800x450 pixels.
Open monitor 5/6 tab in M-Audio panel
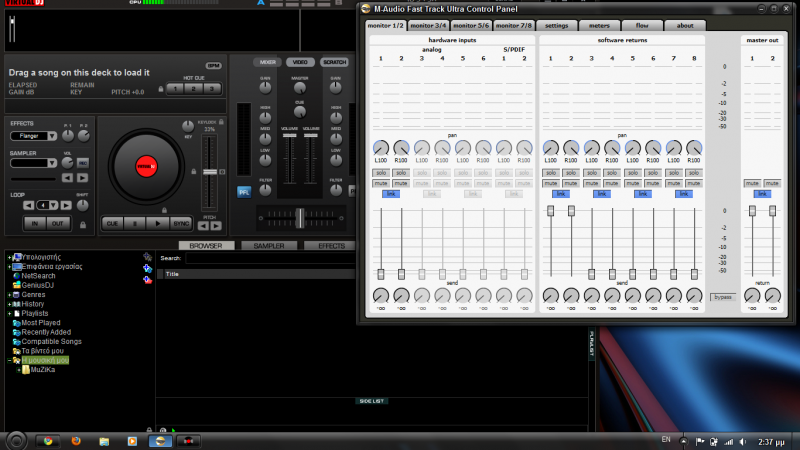click(x=471, y=26)
